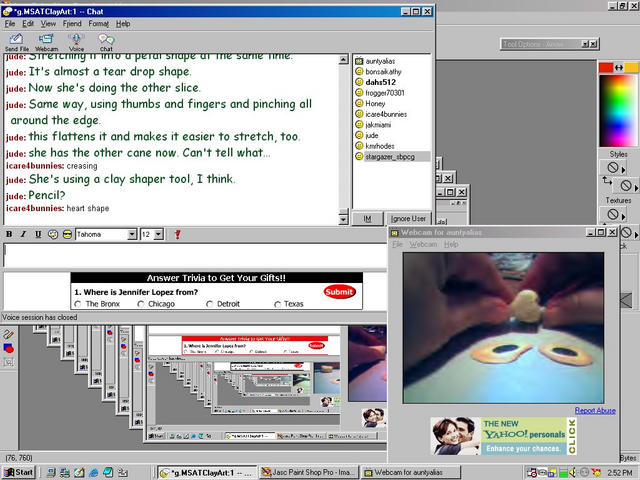Viewport: 640px width, 480px height.
Task: Select user stargazer_sbpcg in the list
Action: coord(390,157)
